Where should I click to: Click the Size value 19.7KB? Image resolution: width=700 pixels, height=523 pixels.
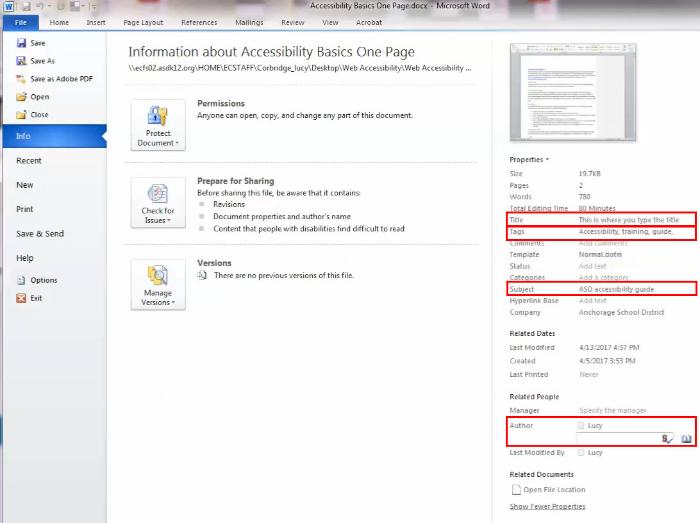[x=589, y=174]
